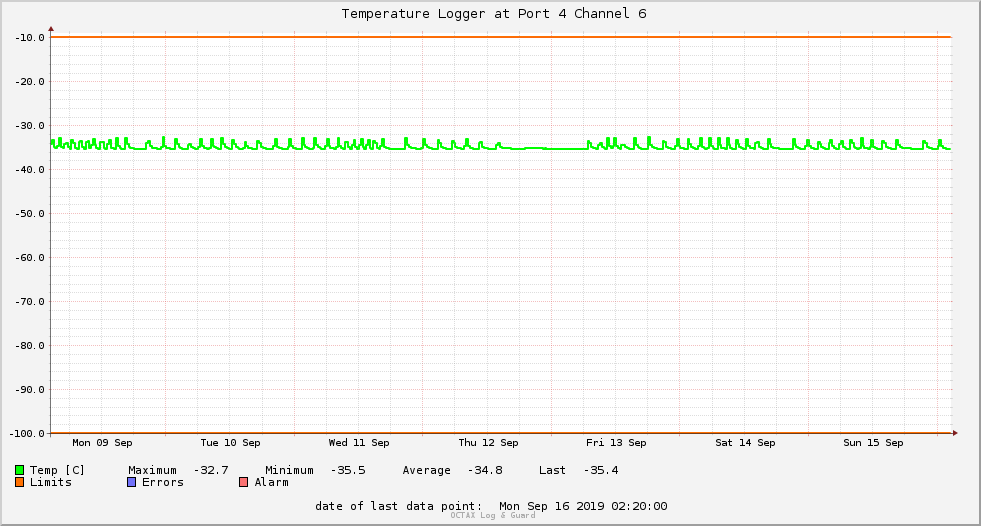The image size is (981, 526).
Task: Click the 'Mon 09 Sep' x-axis label
Action: coord(102,443)
